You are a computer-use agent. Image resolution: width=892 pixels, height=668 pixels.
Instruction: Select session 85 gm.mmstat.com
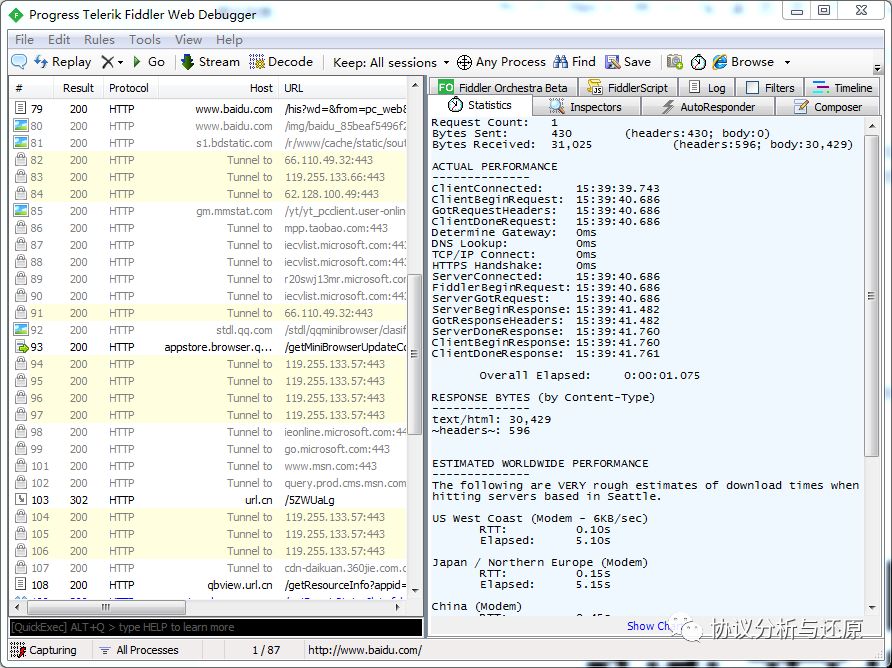pos(208,211)
